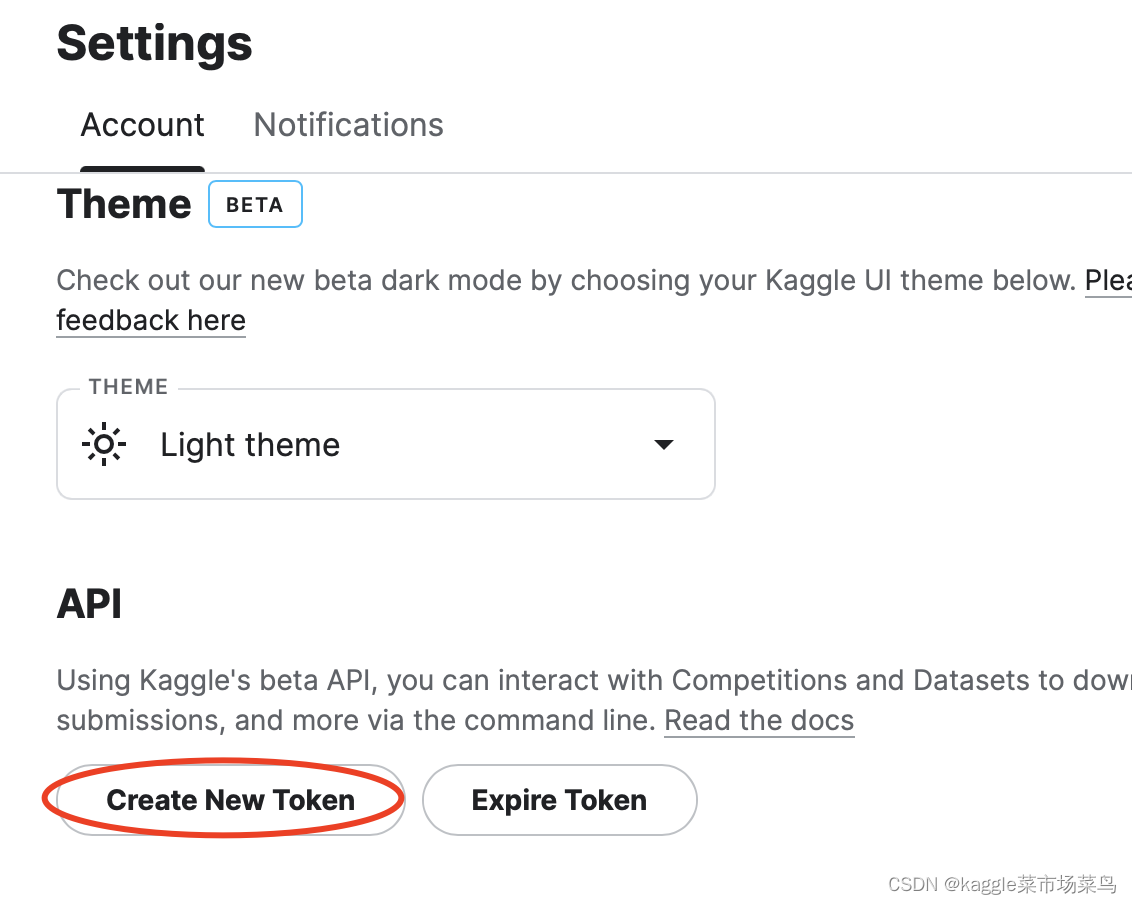The image size is (1132, 904).
Task: Click the CSDN watermark text
Action: pyautogui.click(x=1001, y=884)
